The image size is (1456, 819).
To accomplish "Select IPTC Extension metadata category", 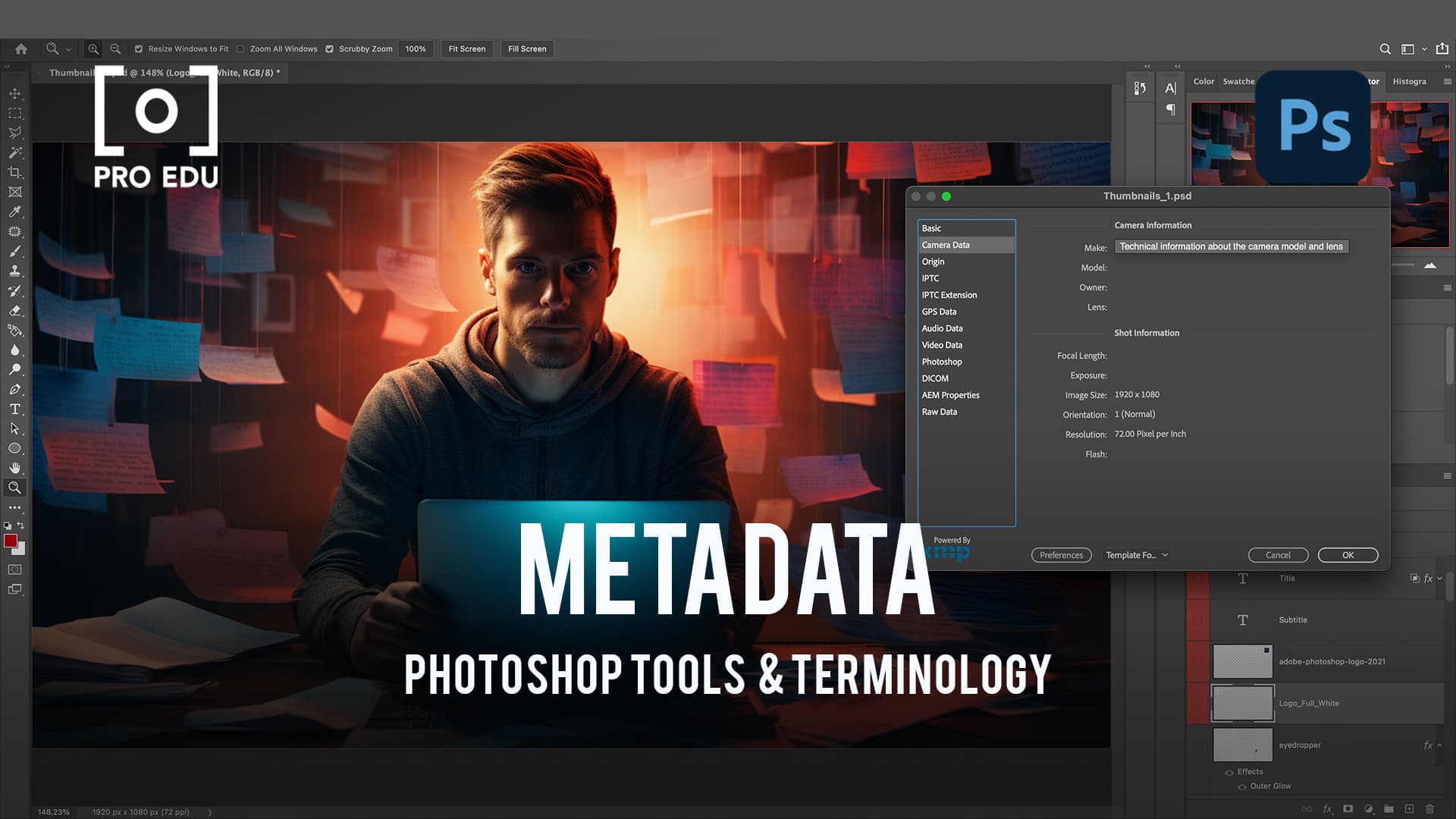I will 949,294.
